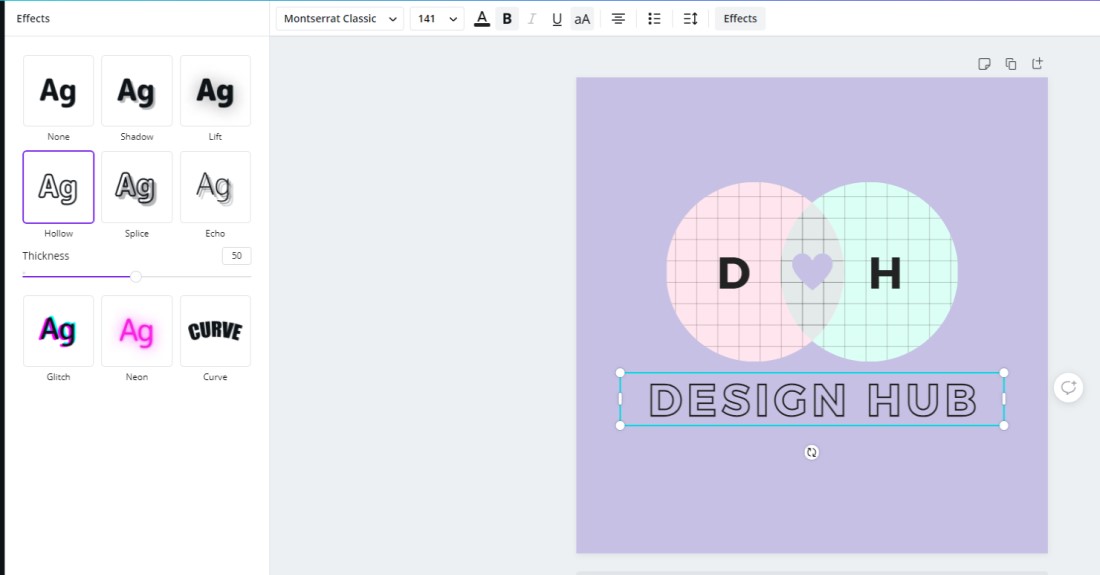Select the Hollow text effect

click(58, 187)
